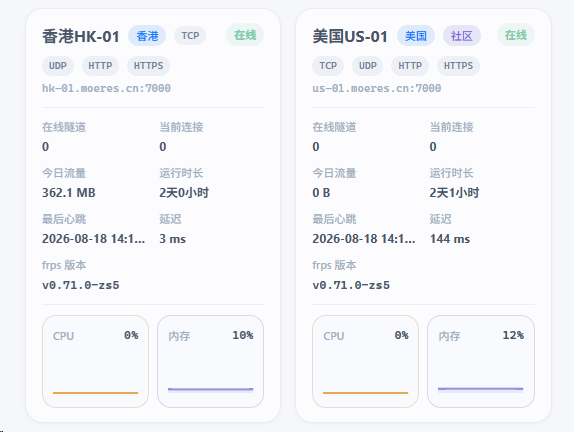The height and width of the screenshot is (432, 574).
Task: Copy the us-01.moeres.cn:7000 address
Action: [377, 88]
